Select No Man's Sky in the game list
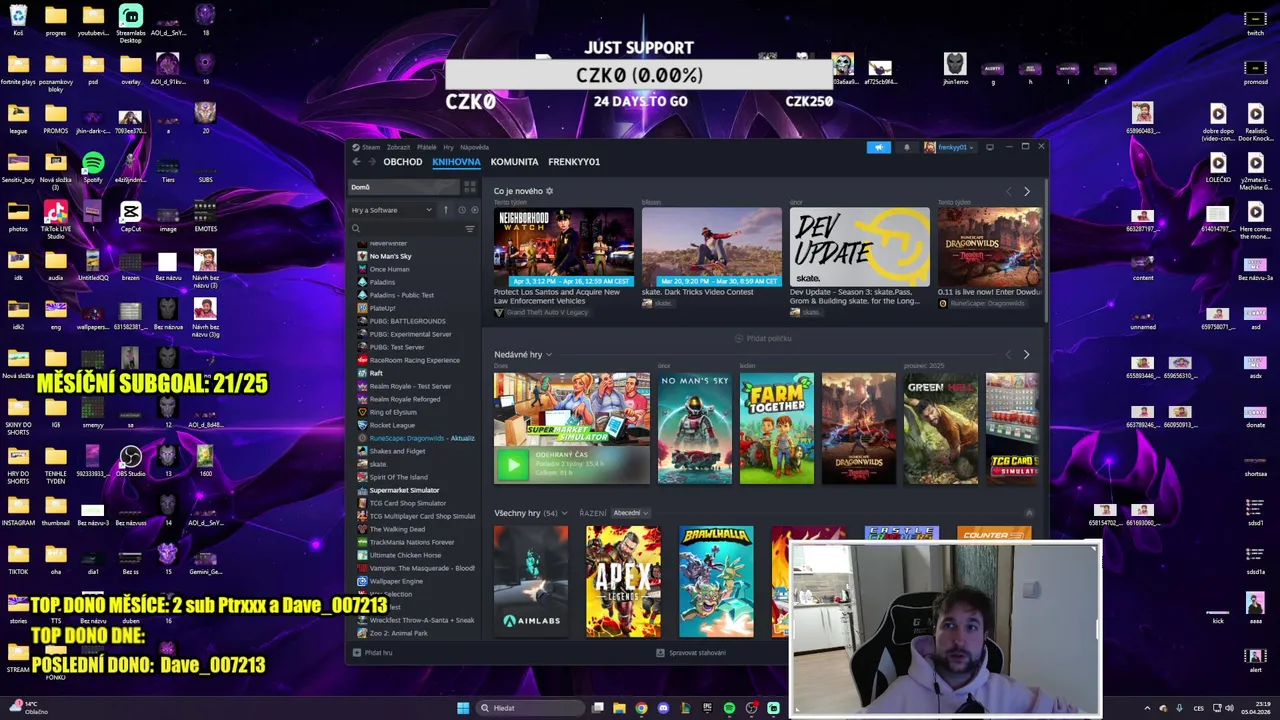Screen dimensions: 1280x720 [390, 256]
